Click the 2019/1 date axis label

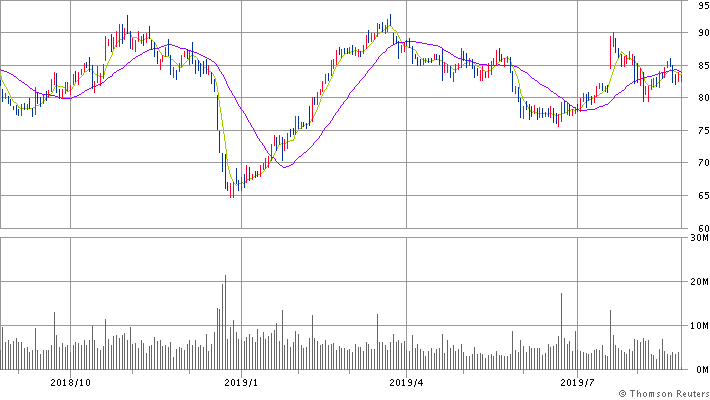pyautogui.click(x=241, y=383)
